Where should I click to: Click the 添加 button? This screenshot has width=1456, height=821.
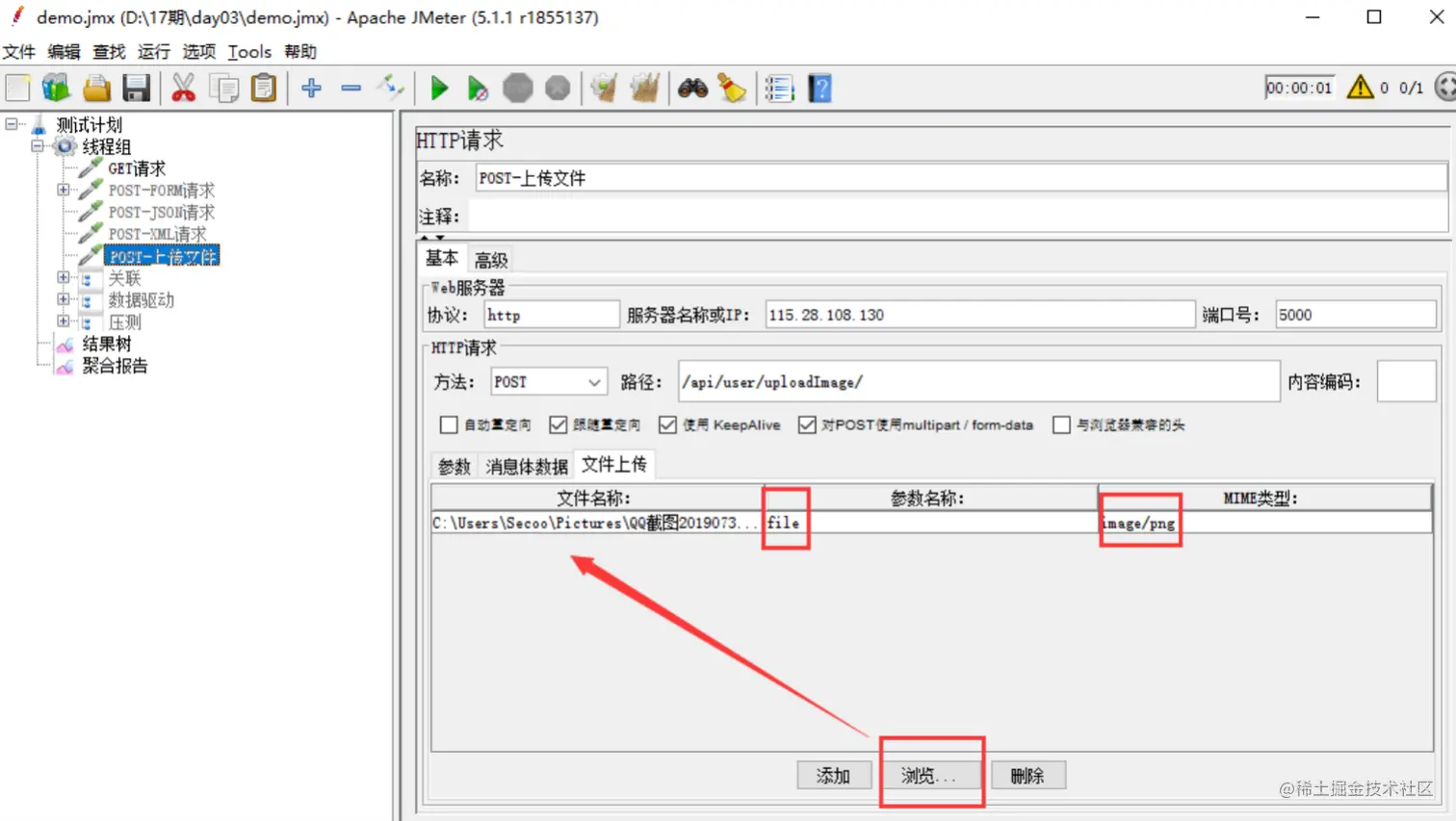coord(834,776)
